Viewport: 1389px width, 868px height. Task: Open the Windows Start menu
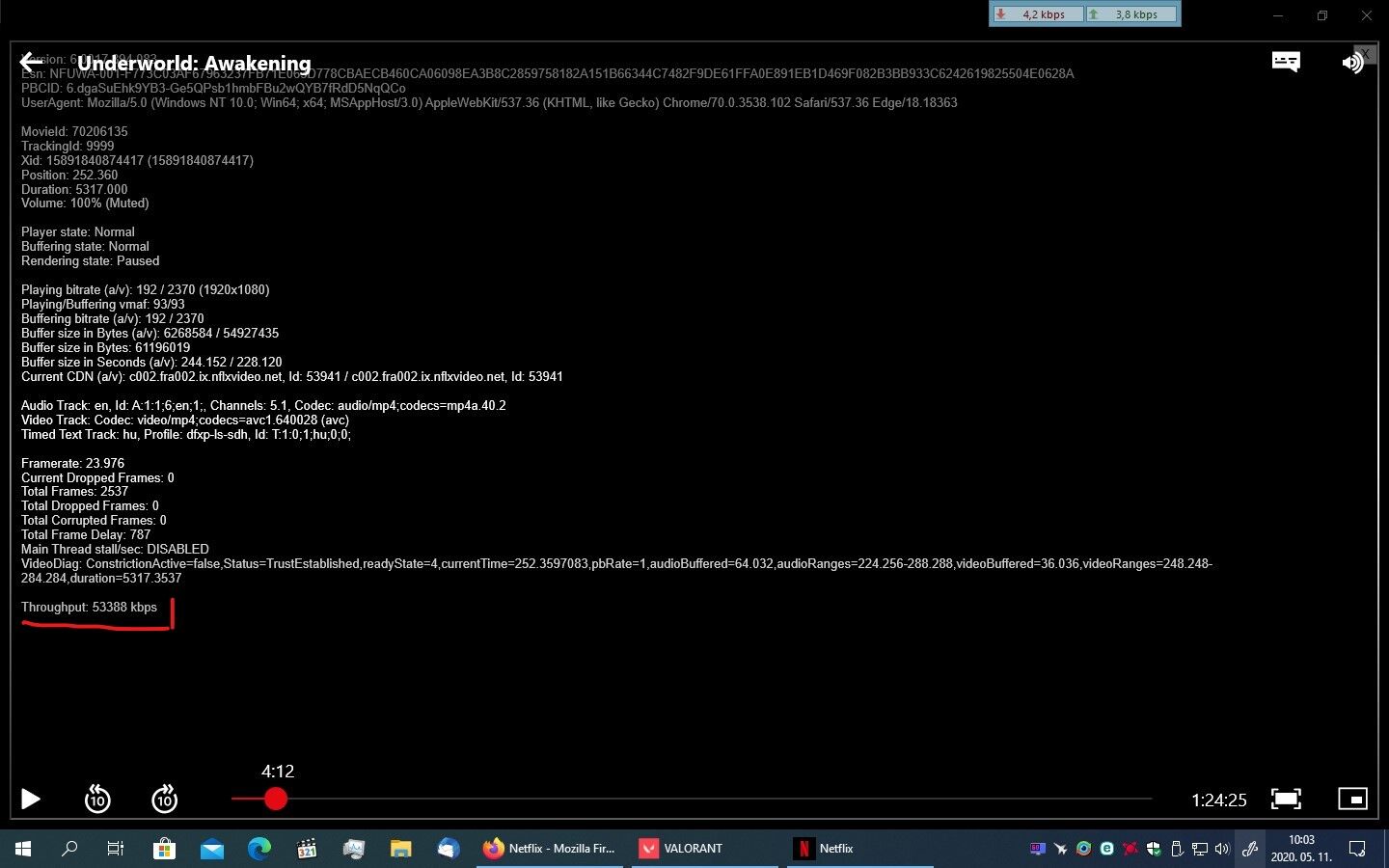click(23, 849)
